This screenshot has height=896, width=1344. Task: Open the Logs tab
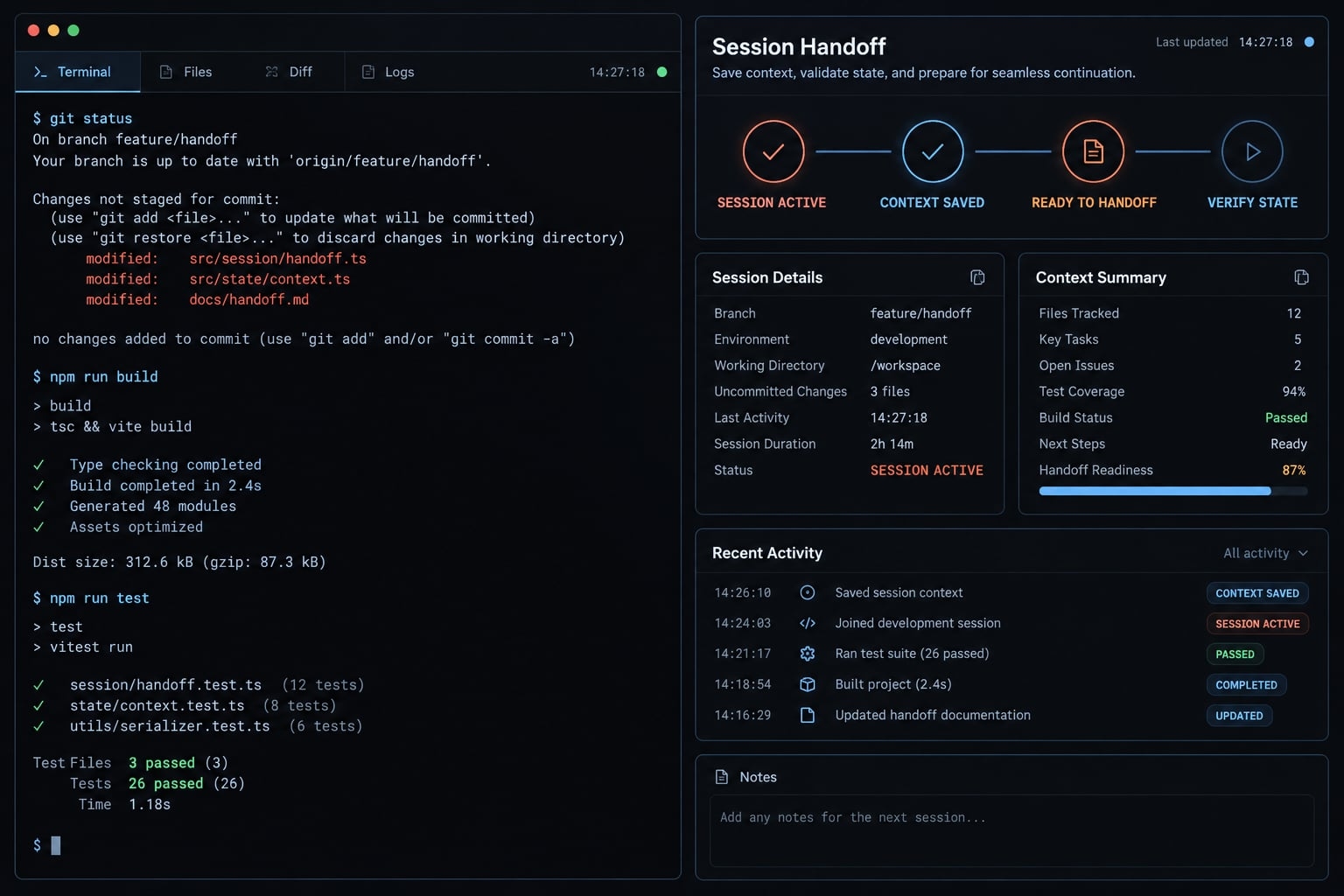tap(388, 72)
